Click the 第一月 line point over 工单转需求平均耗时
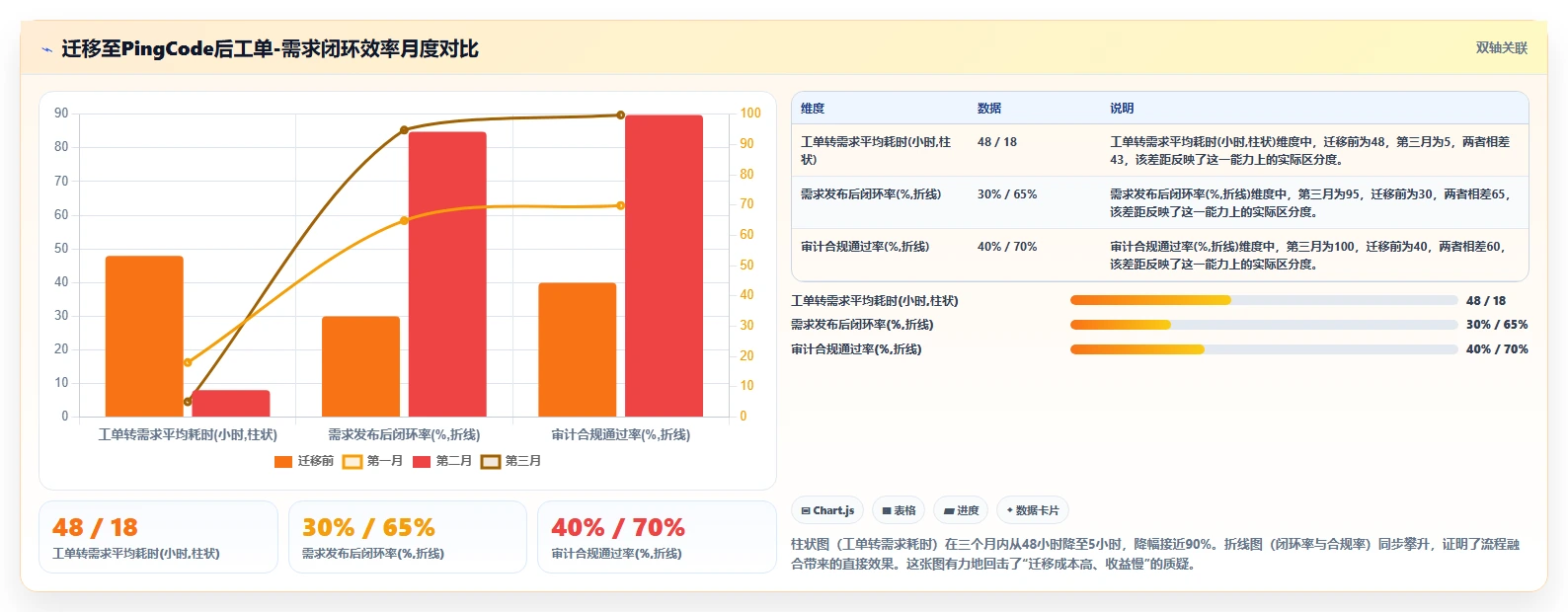The width and height of the screenshot is (1568, 612). [x=188, y=362]
